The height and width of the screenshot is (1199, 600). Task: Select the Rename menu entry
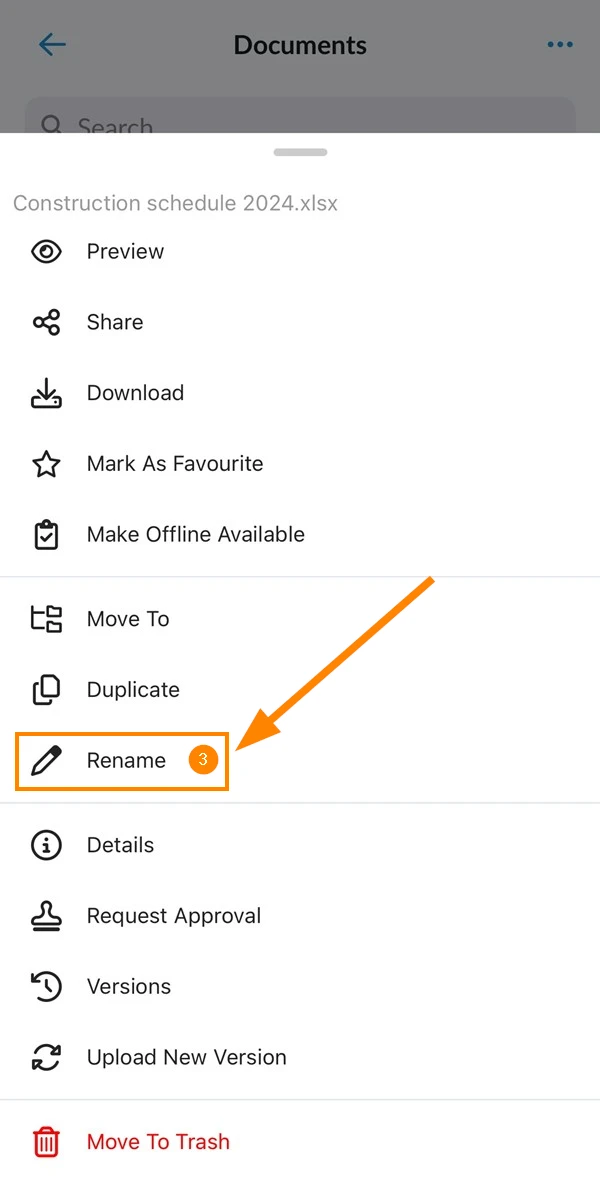pos(122,761)
